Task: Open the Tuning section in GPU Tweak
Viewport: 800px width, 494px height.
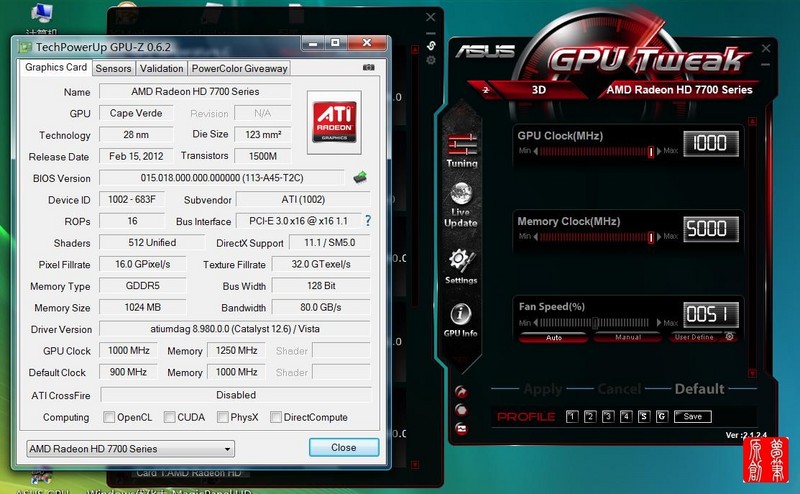Action: tap(462, 151)
